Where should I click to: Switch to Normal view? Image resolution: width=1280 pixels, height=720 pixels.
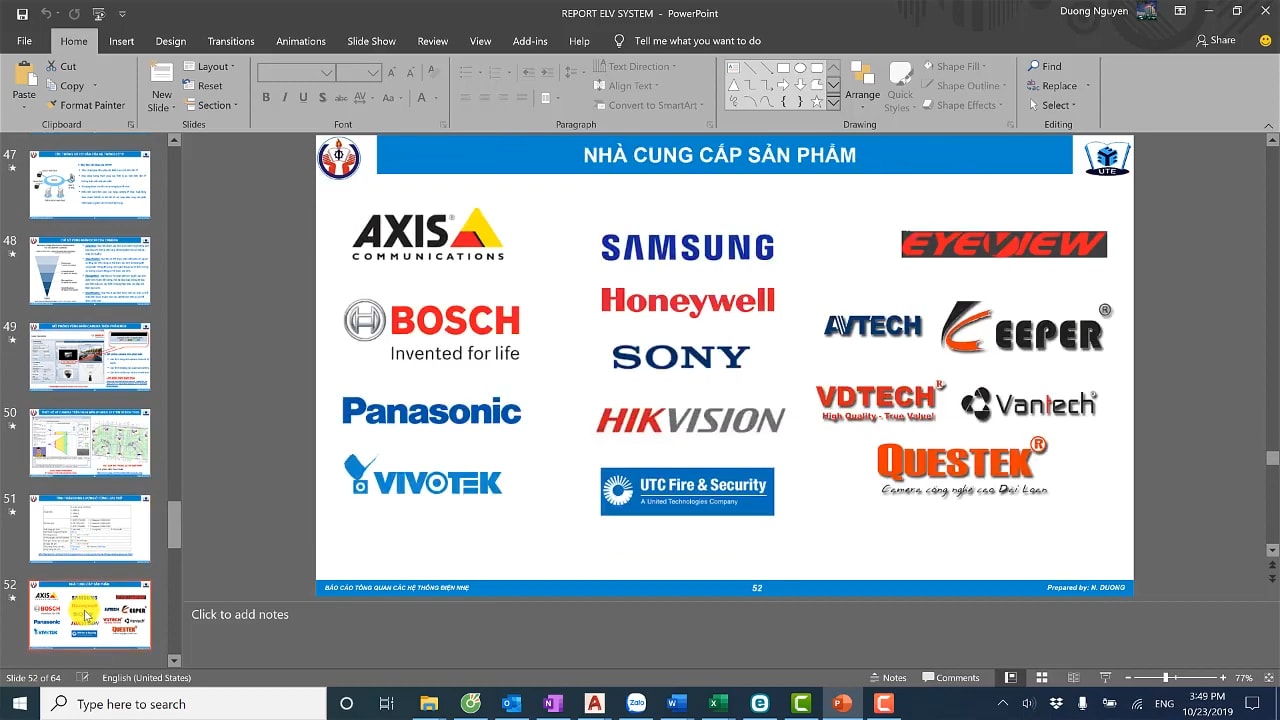point(1011,678)
